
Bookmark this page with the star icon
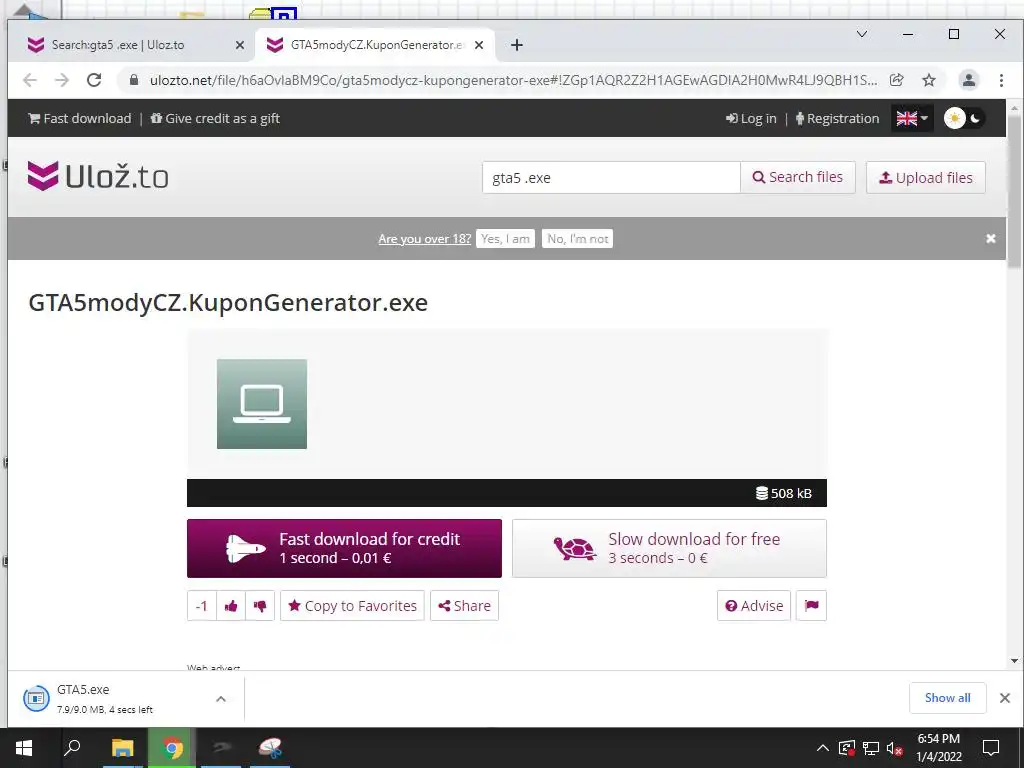929,80
